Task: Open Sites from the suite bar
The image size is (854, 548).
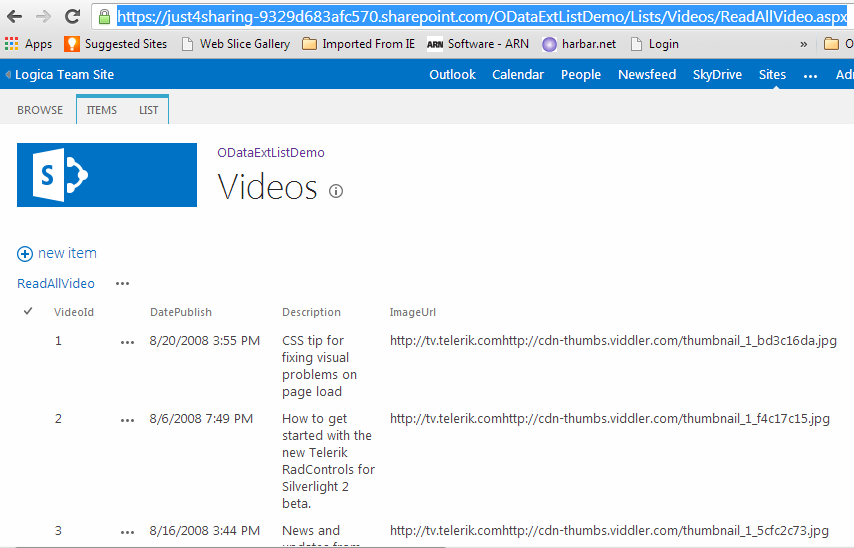Action: (772, 75)
